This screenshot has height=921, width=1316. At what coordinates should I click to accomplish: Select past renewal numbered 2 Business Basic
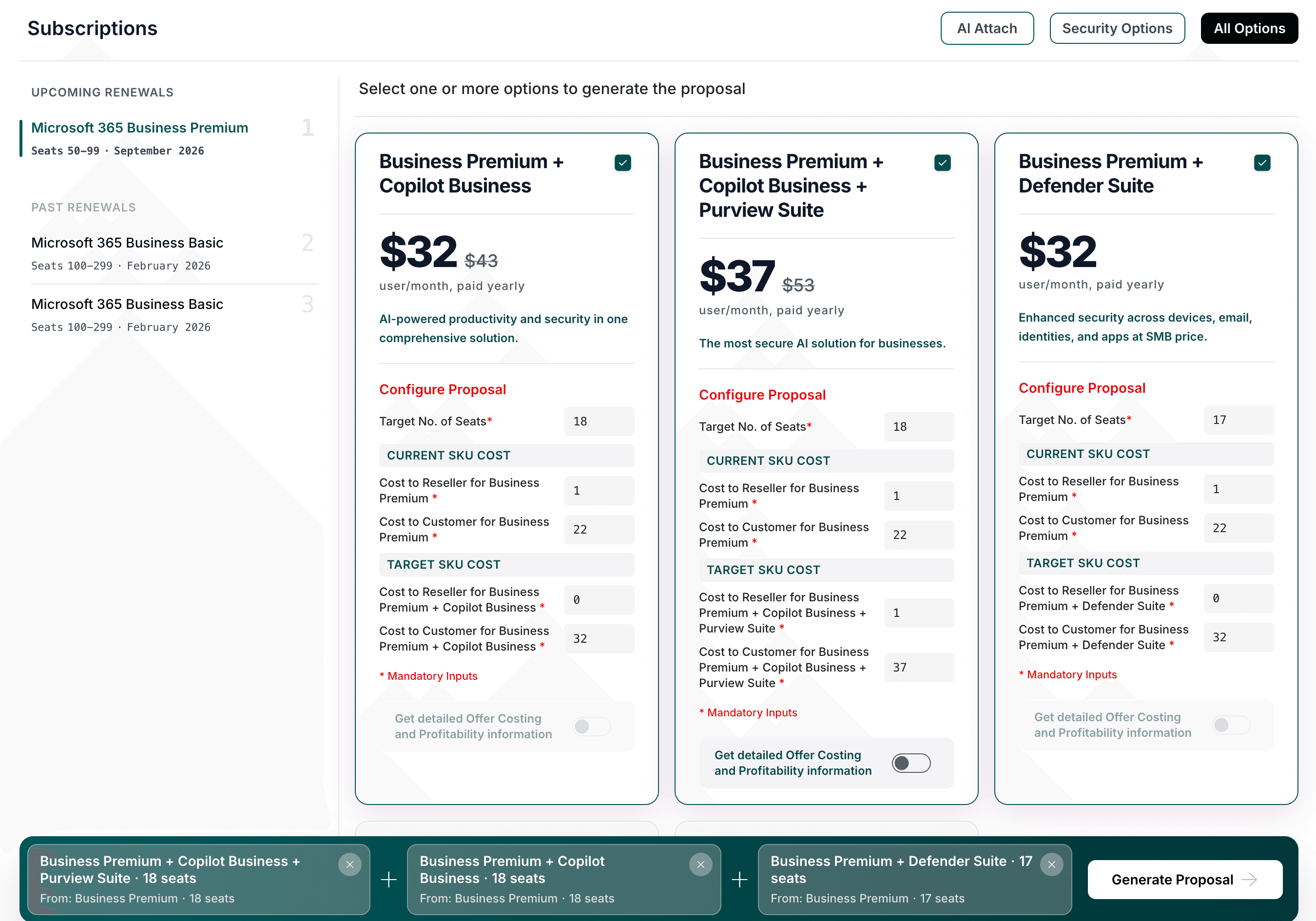click(x=175, y=253)
